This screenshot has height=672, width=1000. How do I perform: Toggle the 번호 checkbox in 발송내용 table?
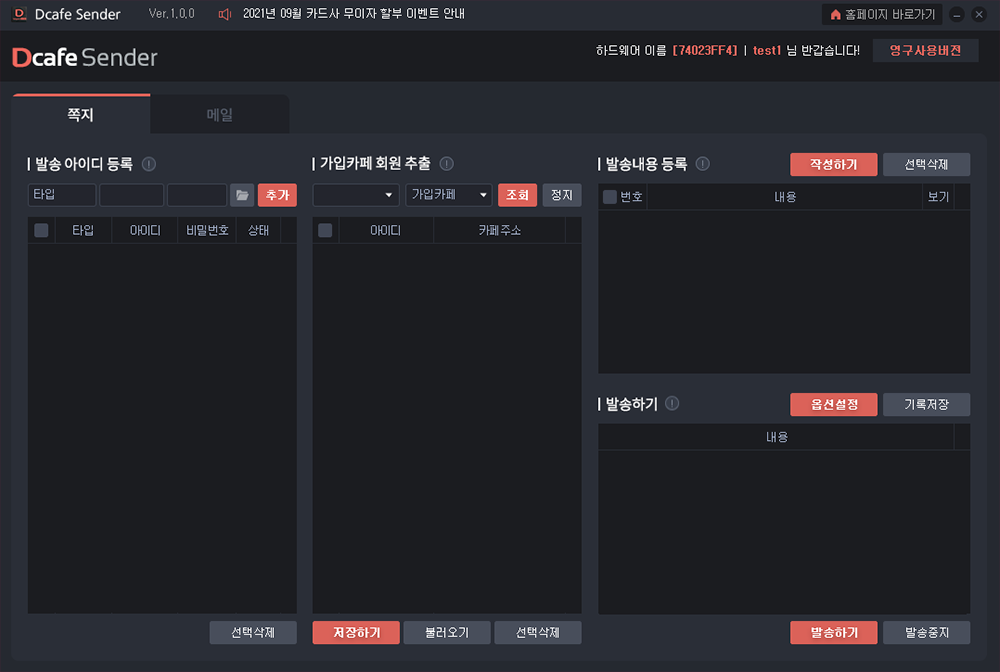click(610, 197)
